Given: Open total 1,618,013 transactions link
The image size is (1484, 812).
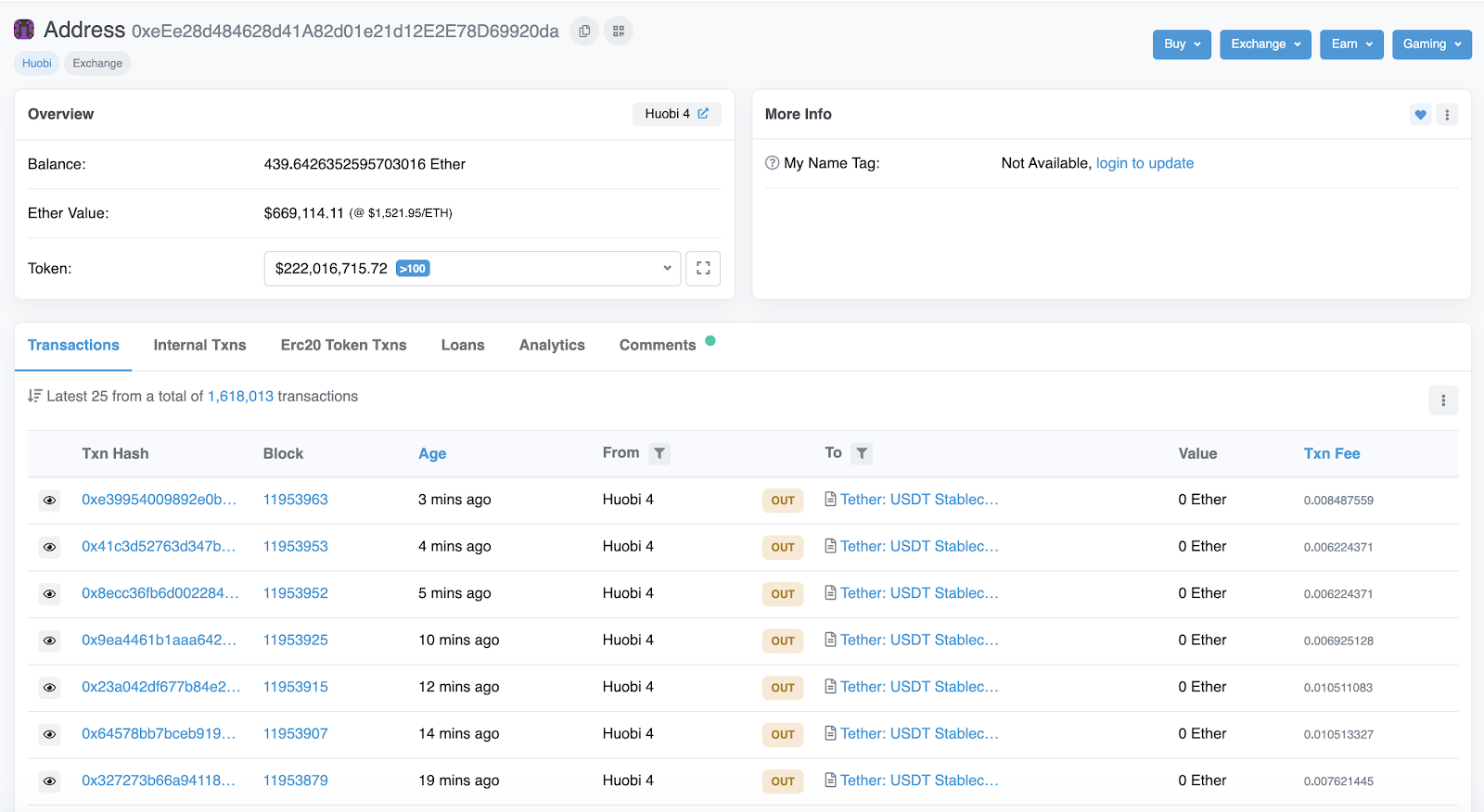Looking at the screenshot, I should click(240, 396).
